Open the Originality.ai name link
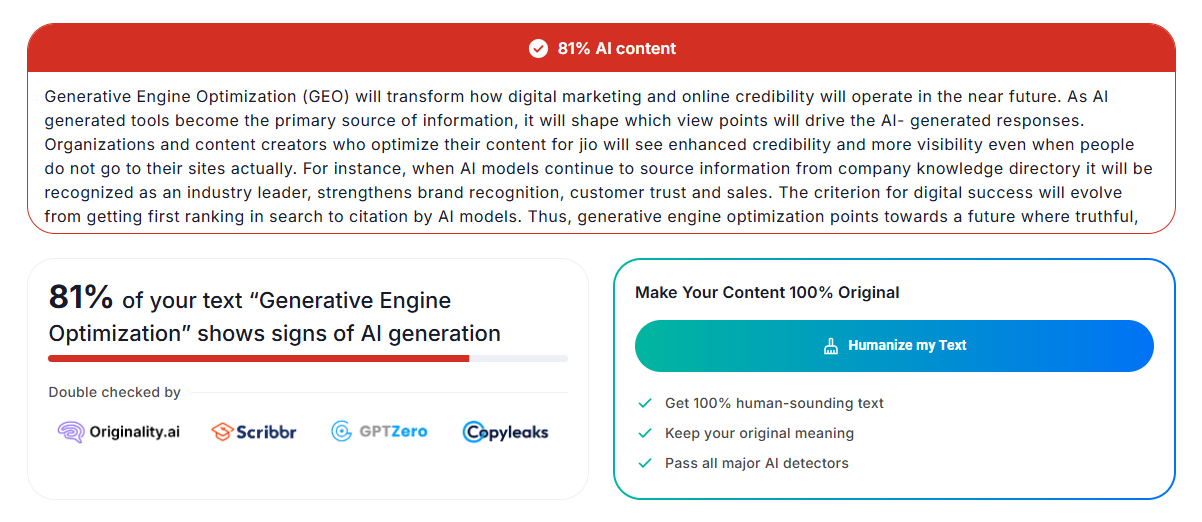This screenshot has height=522, width=1202. (x=135, y=432)
